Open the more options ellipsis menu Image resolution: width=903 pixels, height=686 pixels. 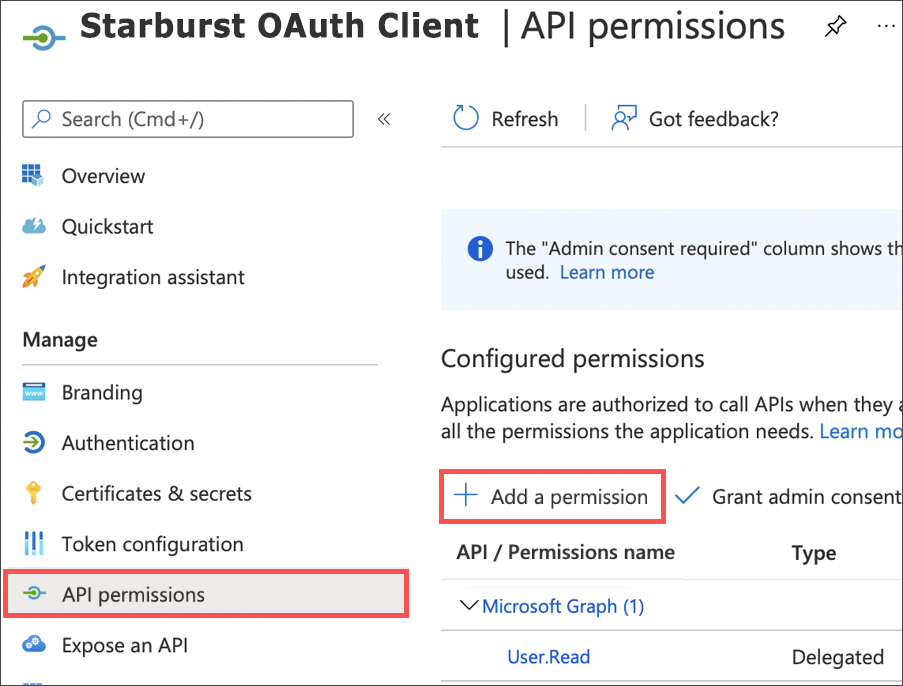(x=886, y=26)
